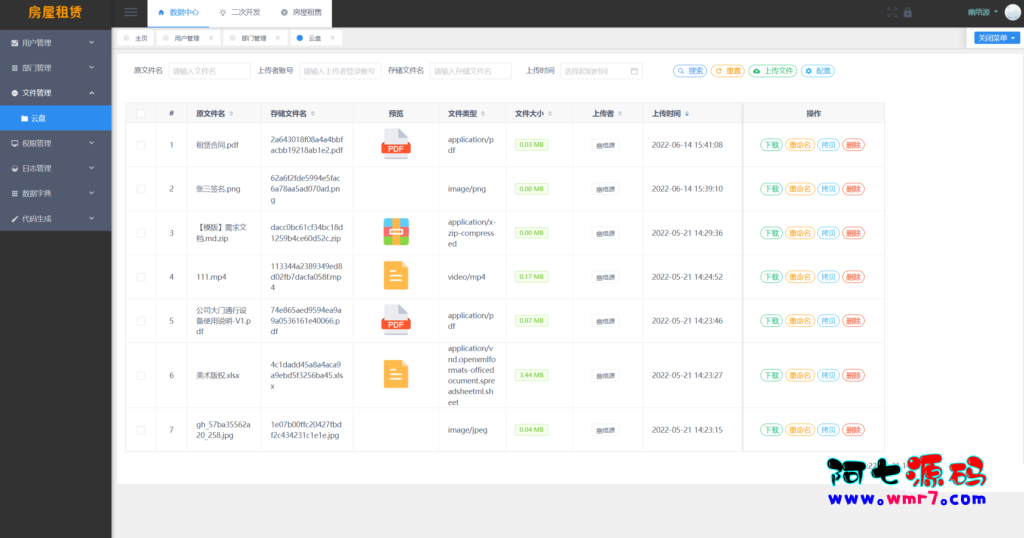The image size is (1024, 538).
Task: Collapse the 文件管理 sidebar menu
Action: [x=56, y=93]
